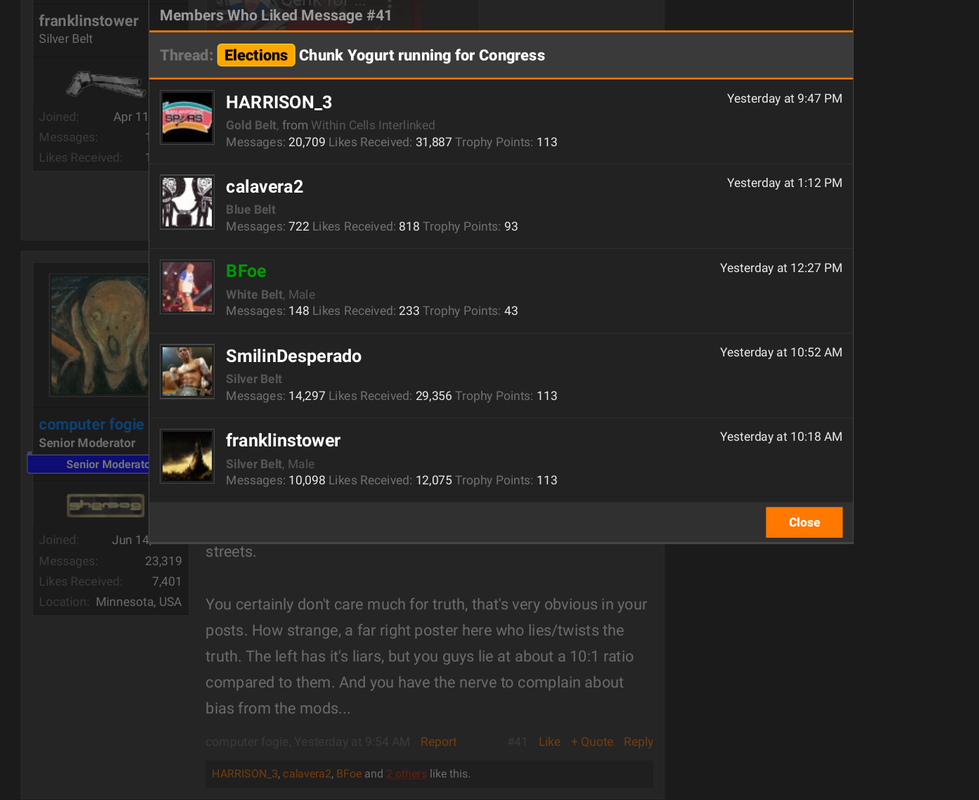Open HARRISON_3's profile via username
Image resolution: width=979 pixels, height=800 pixels.
pyautogui.click(x=278, y=102)
